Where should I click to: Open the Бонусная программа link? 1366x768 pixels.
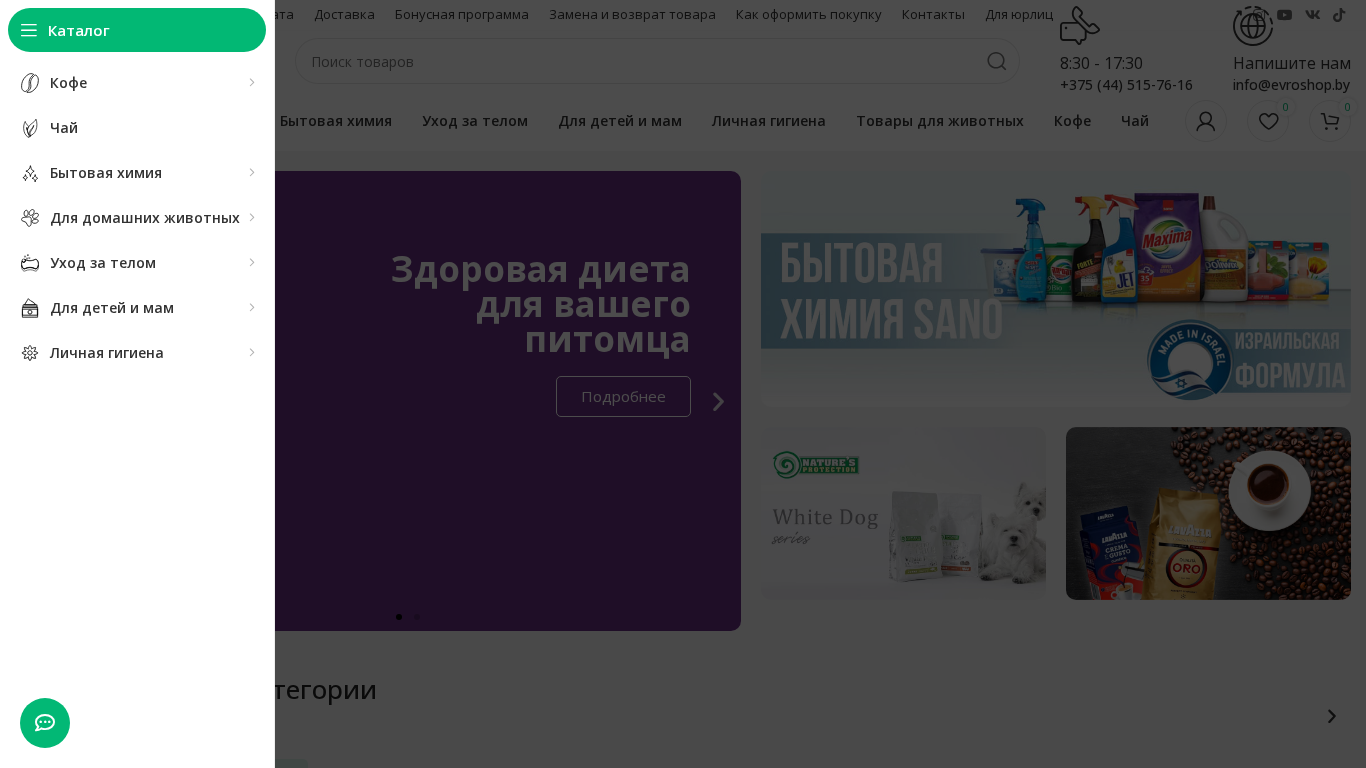coord(462,14)
